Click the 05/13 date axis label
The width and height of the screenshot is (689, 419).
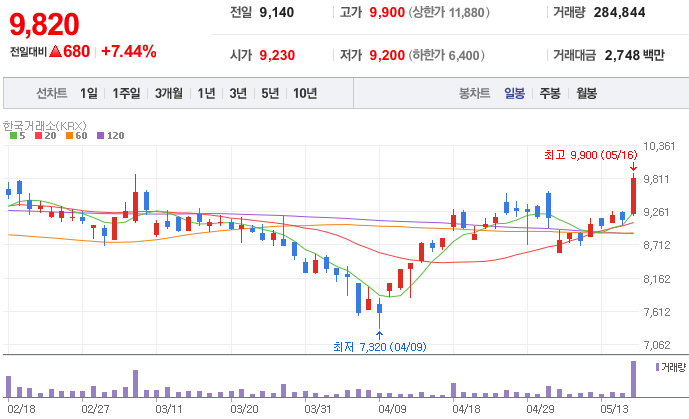(x=615, y=409)
